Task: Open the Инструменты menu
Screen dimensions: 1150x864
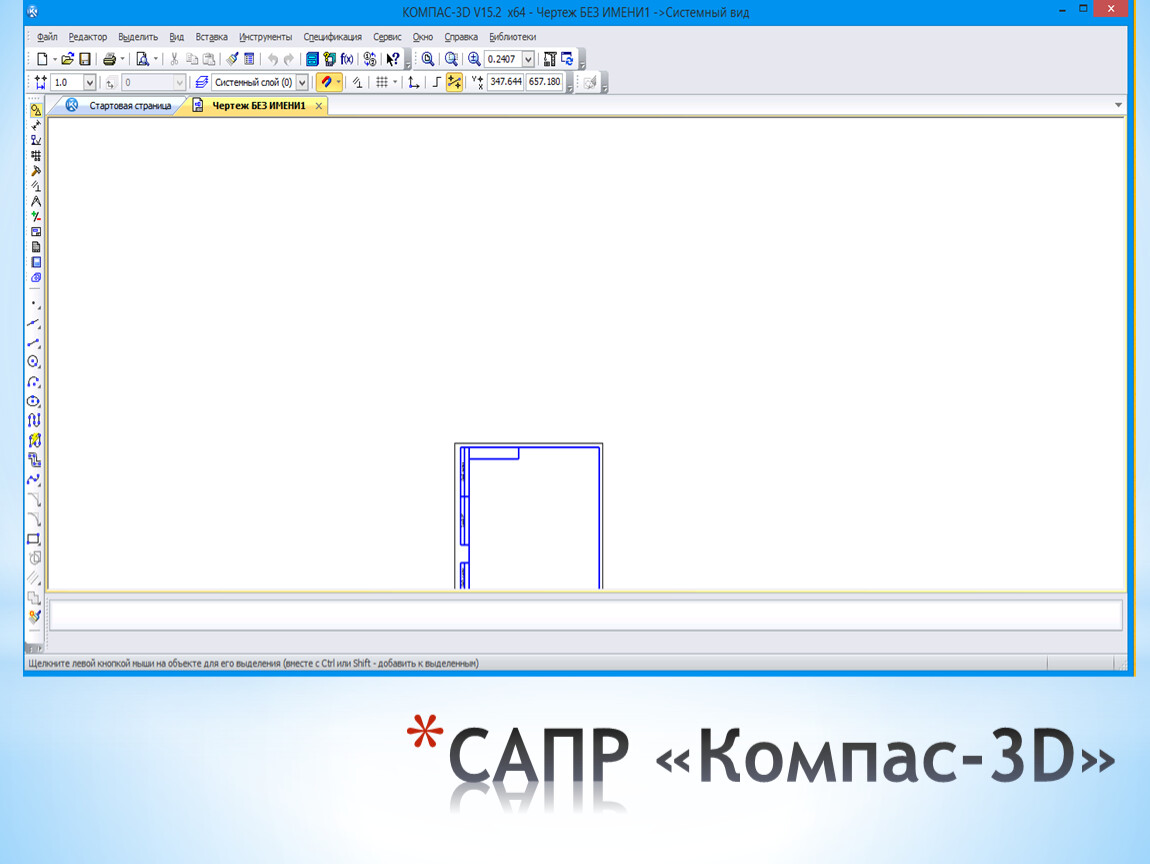Action: [x=265, y=37]
